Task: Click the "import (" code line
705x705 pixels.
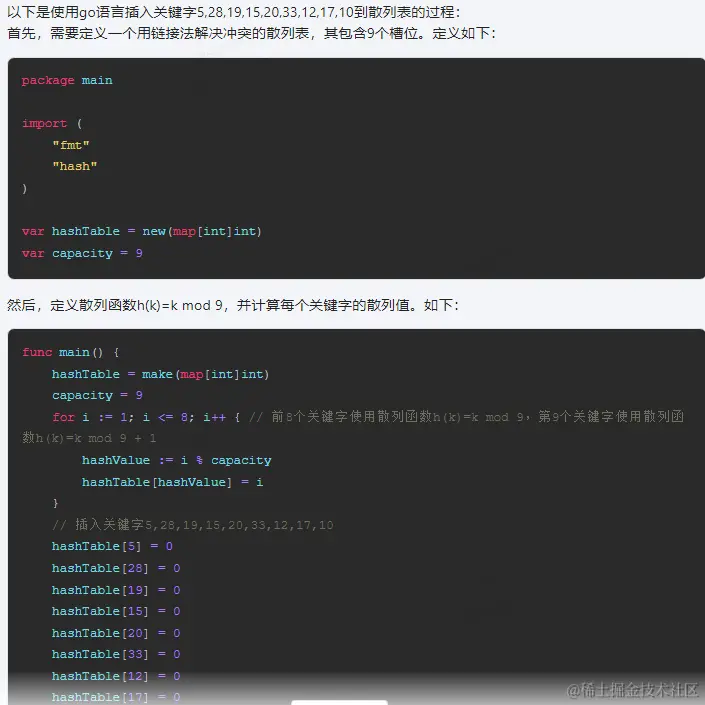Action: (52, 123)
